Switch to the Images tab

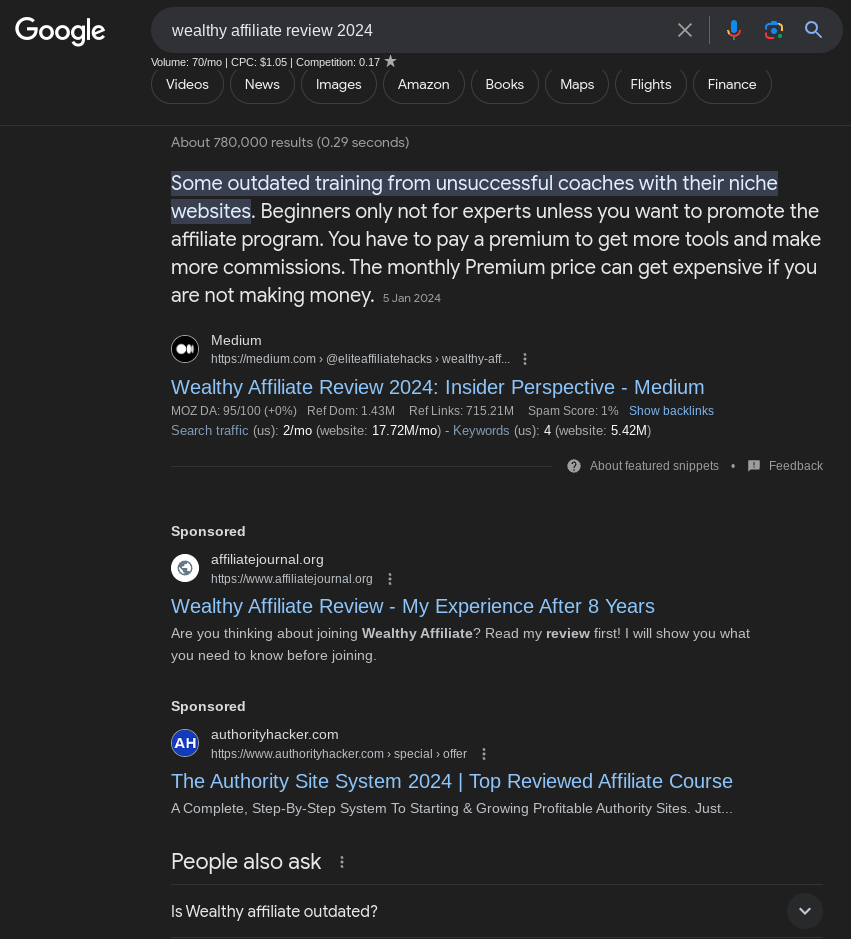coord(338,84)
